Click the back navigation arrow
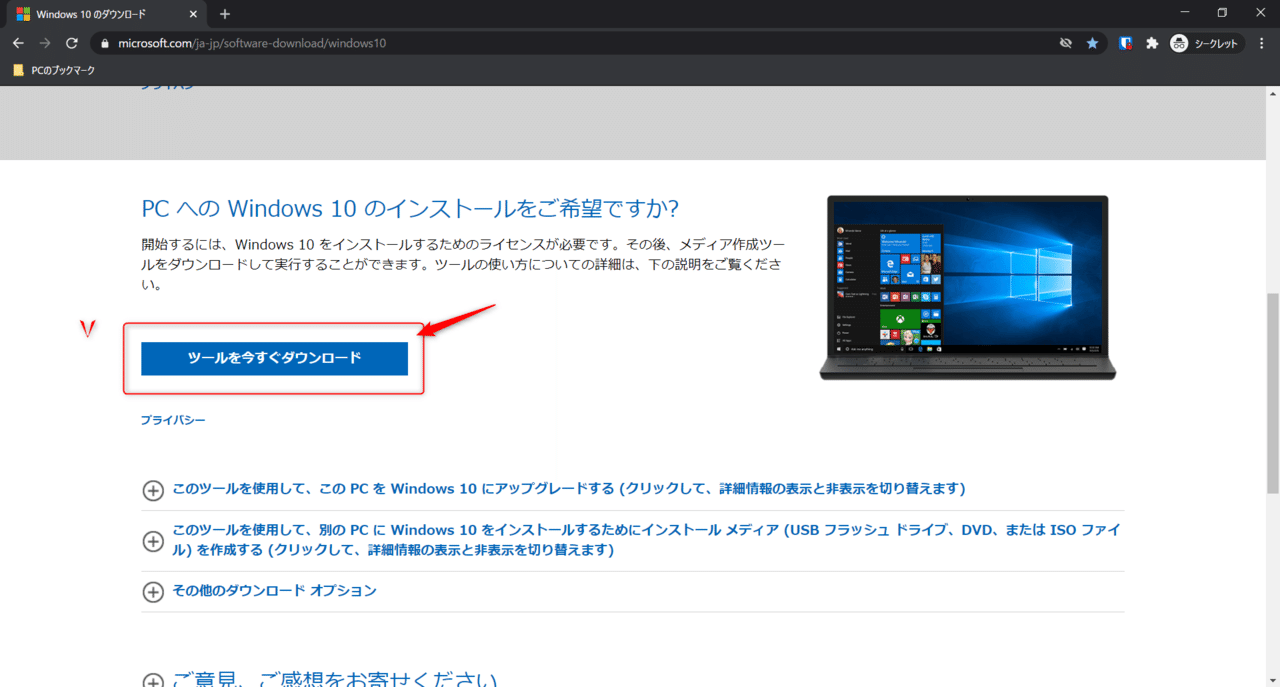1280x687 pixels. [18, 43]
